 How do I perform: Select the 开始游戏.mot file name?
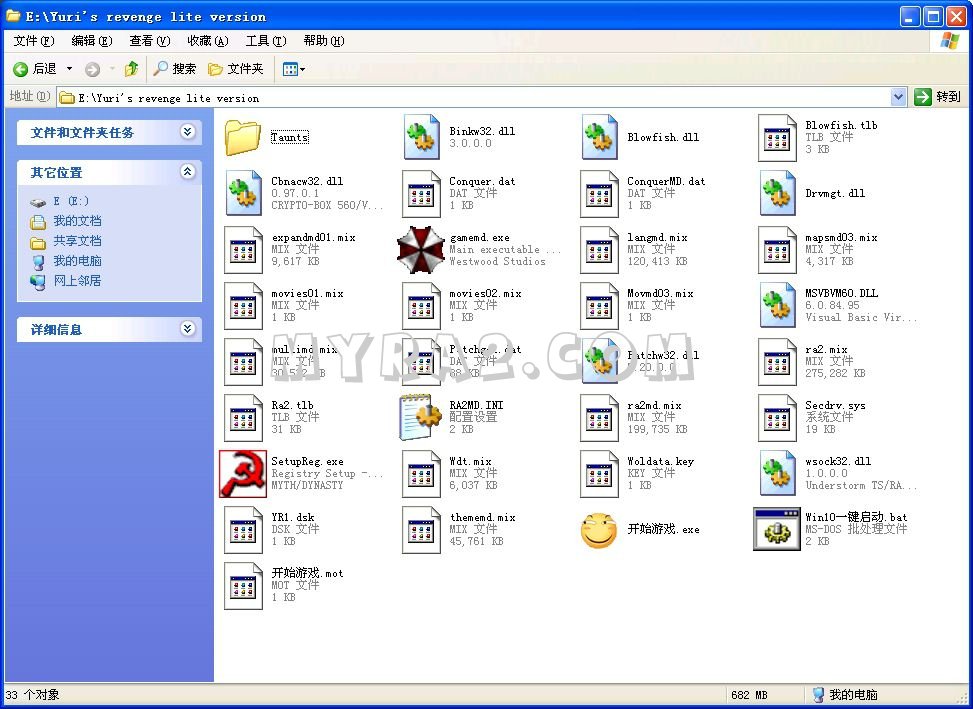point(307,573)
